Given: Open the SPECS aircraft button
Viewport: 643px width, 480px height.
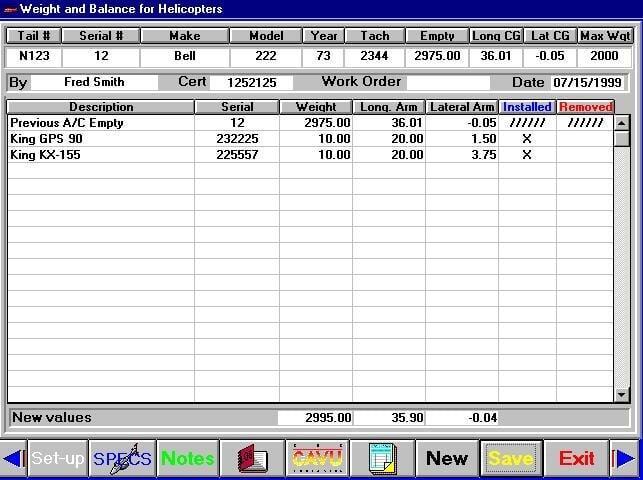Looking at the screenshot, I should (x=122, y=459).
